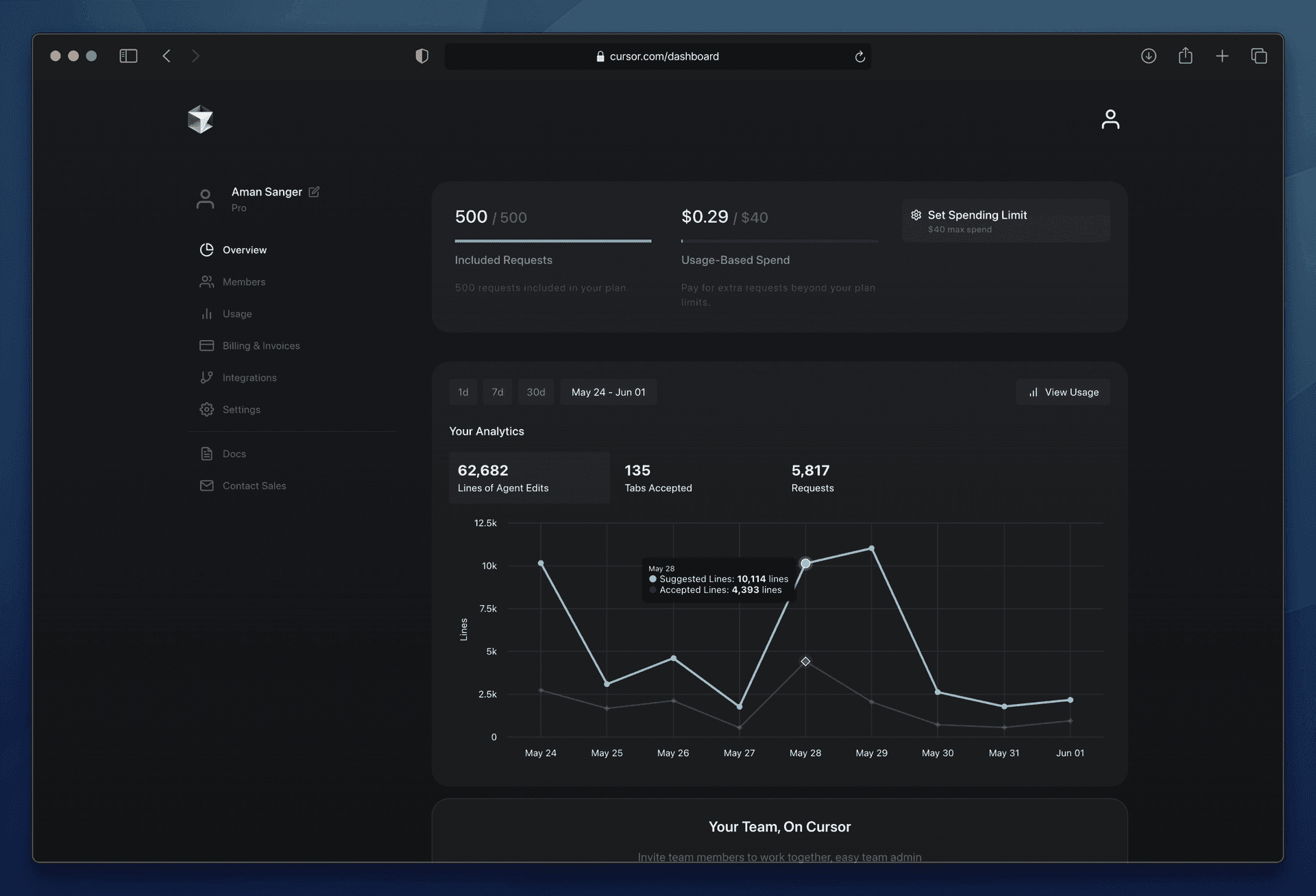Select the 1d time range
Screen dimensions: 1316x896
(463, 392)
